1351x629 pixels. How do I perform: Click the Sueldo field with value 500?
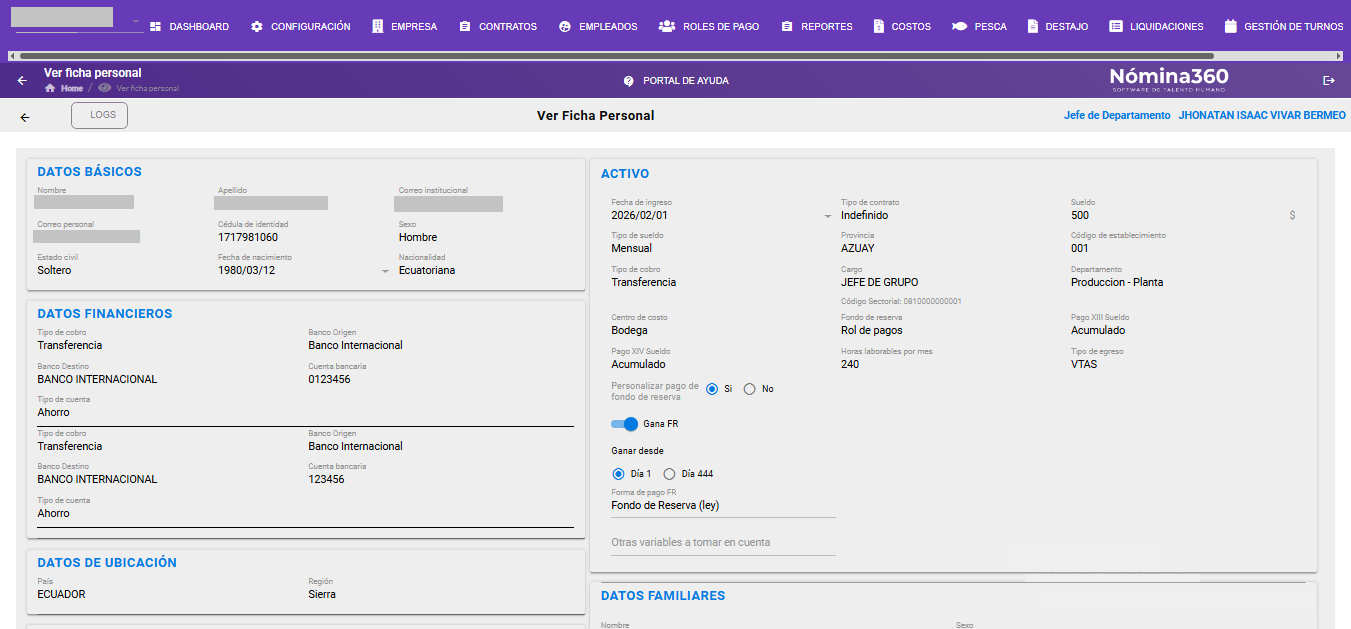(1080, 215)
